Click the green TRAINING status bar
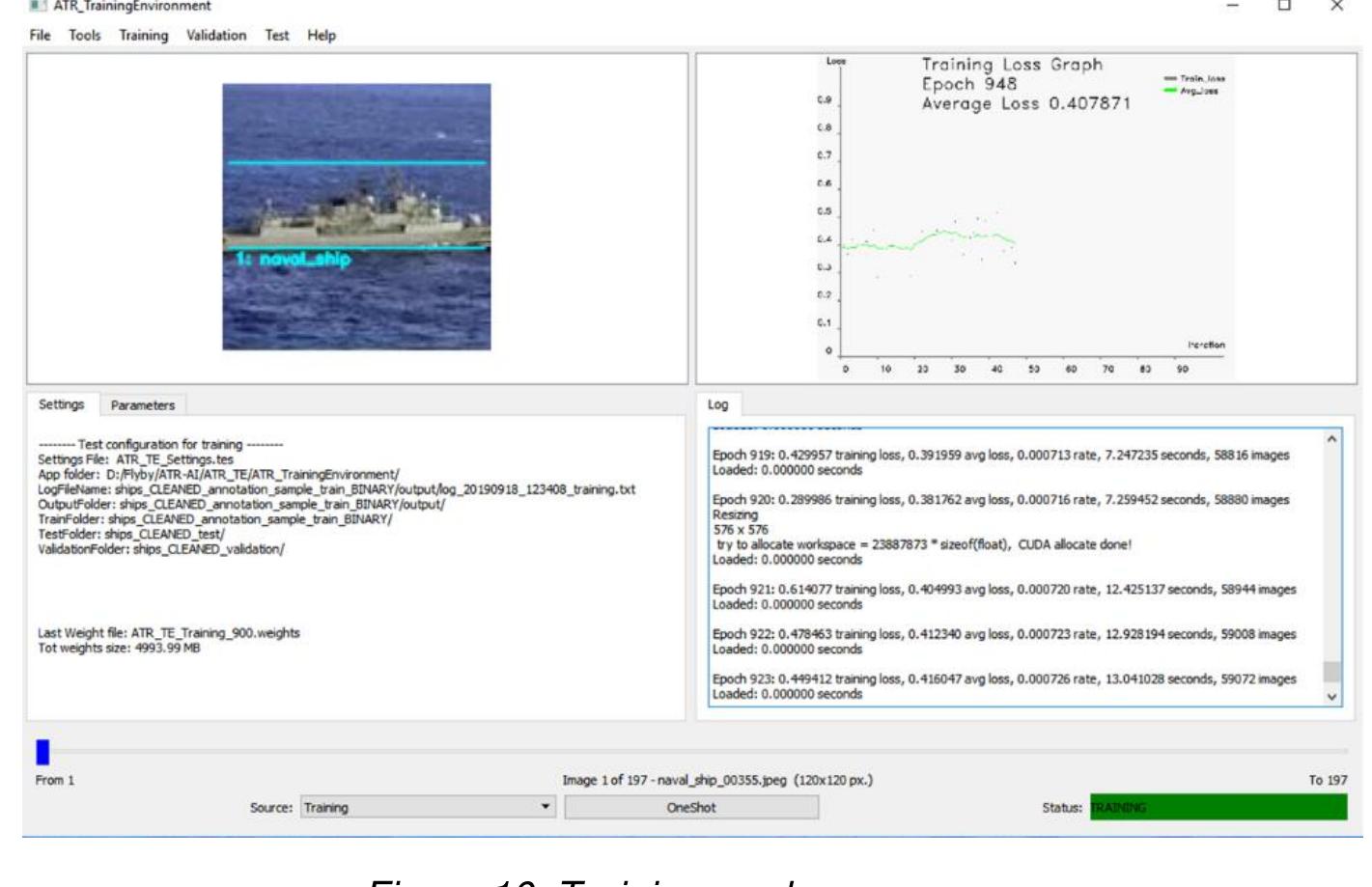This screenshot has height=887, width=1372. pos(1218,807)
